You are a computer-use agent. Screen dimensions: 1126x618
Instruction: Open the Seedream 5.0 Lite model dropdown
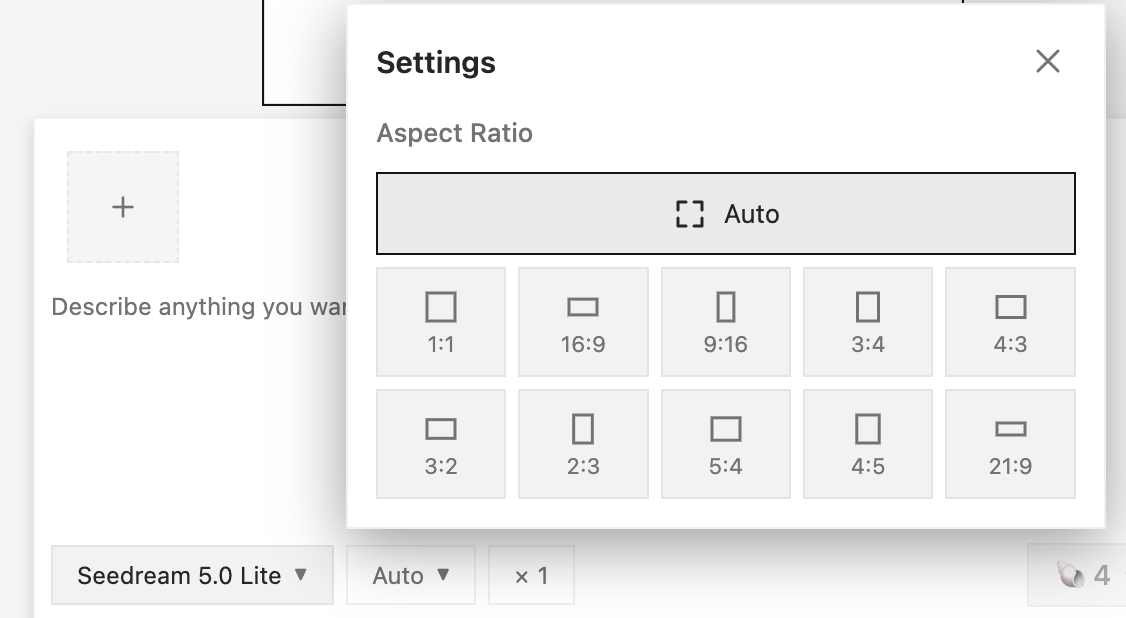pyautogui.click(x=192, y=575)
